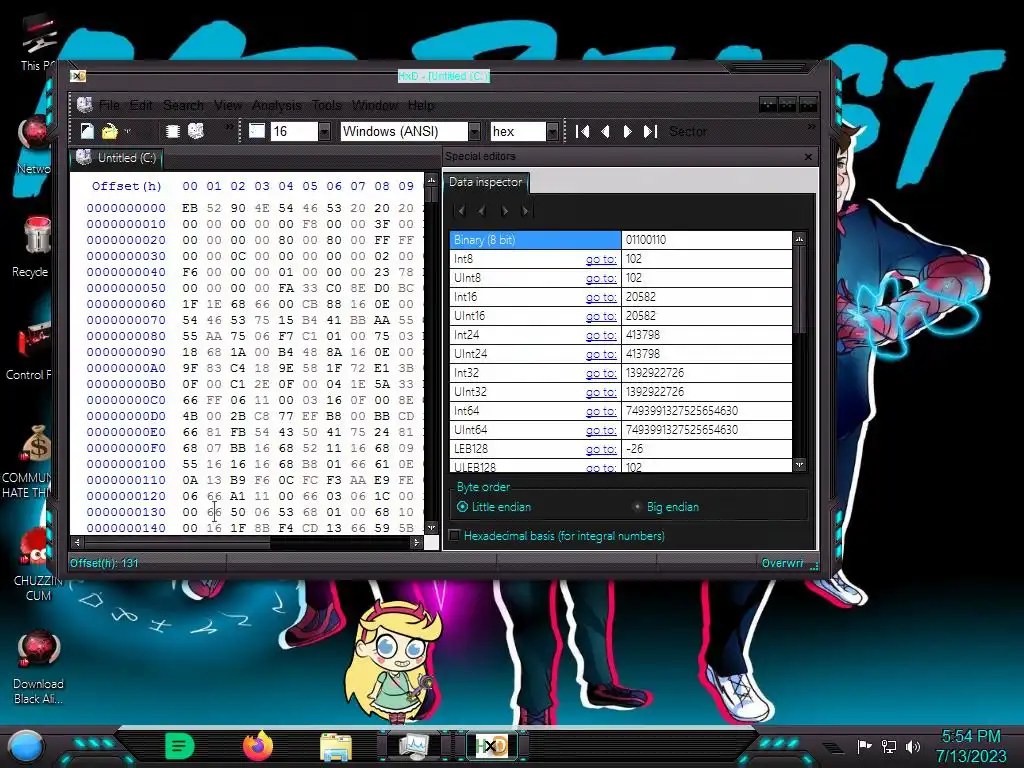Click the Action Center flag tray icon

click(x=865, y=746)
